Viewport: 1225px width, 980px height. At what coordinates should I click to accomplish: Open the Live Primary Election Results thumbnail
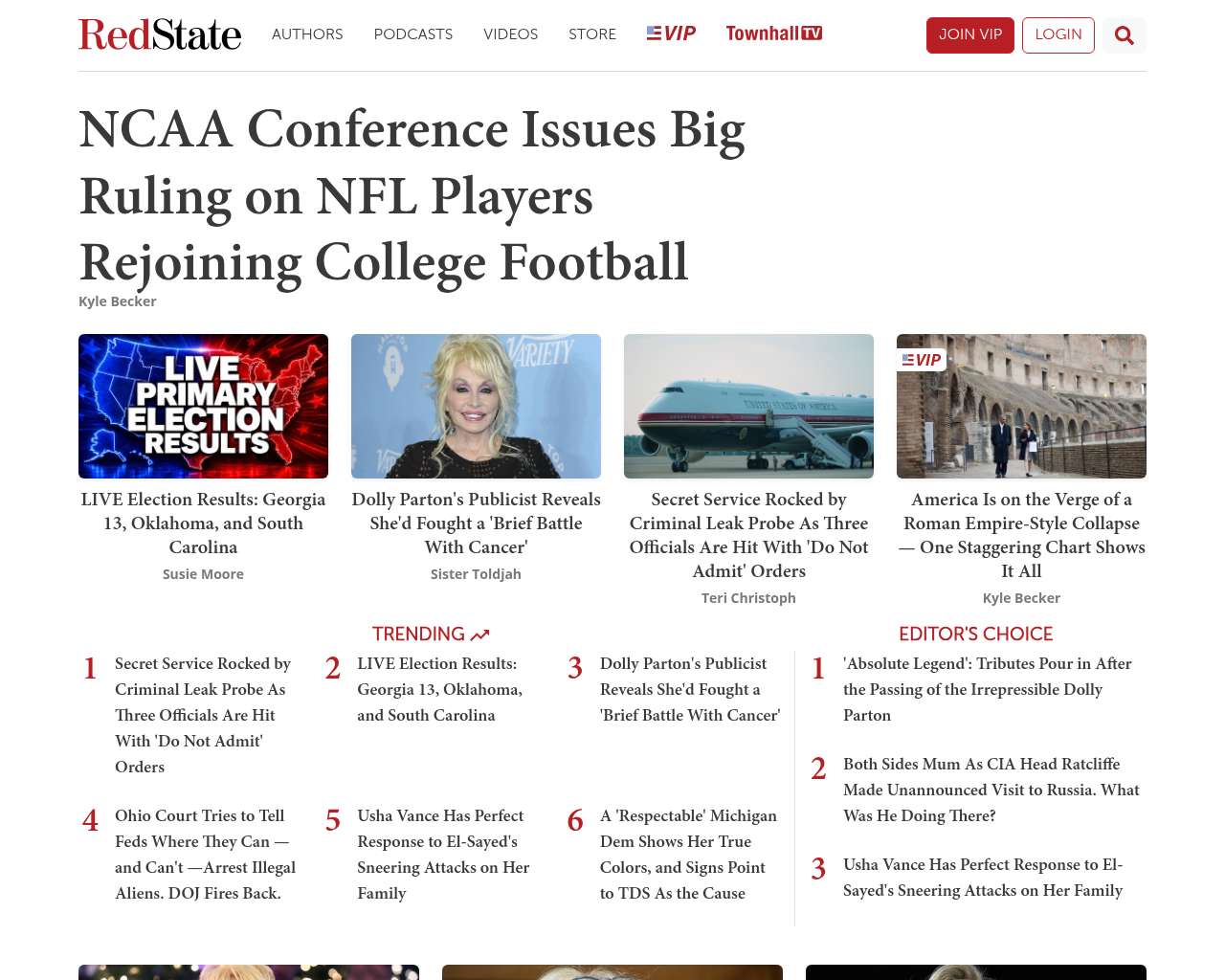pos(203,406)
